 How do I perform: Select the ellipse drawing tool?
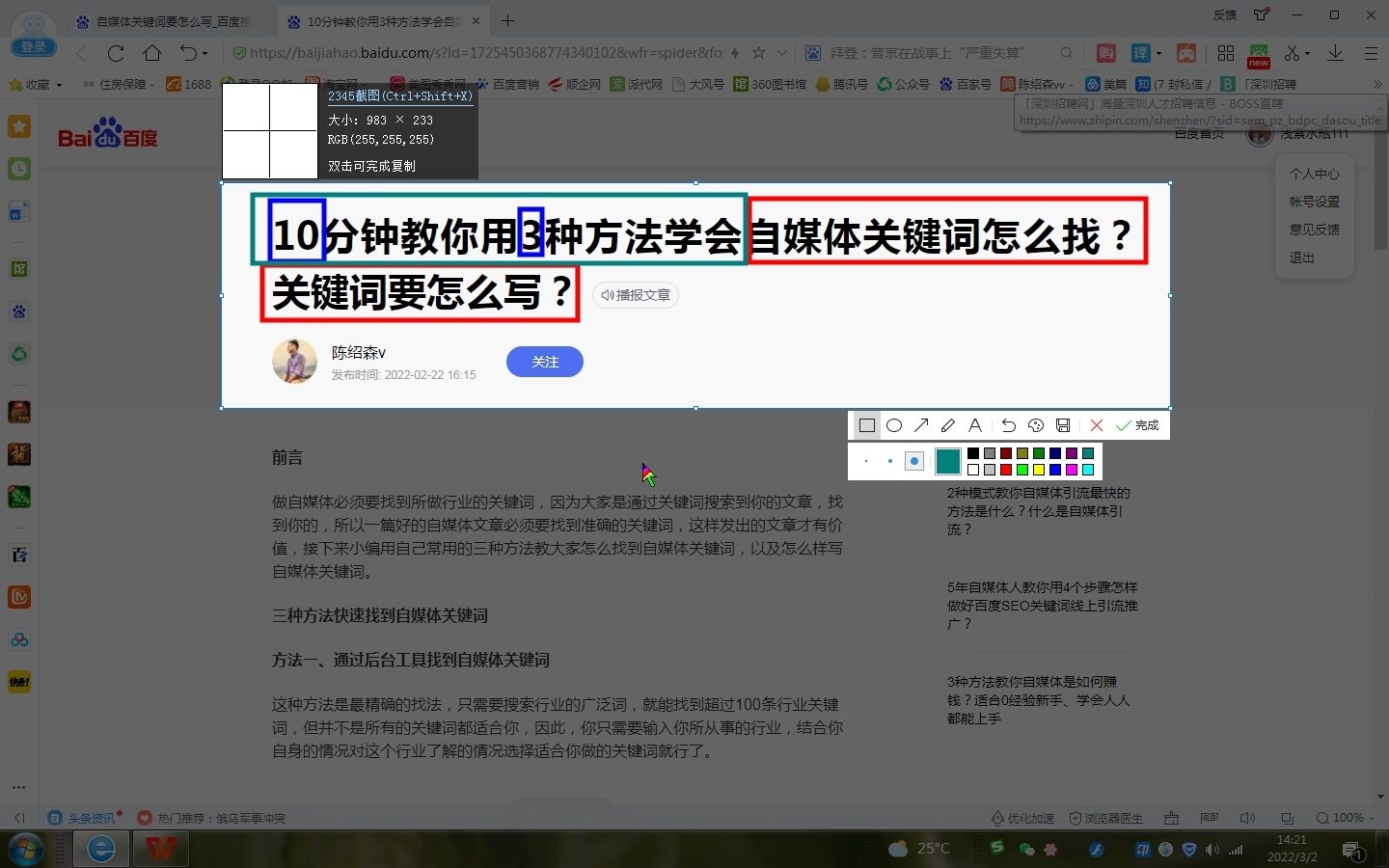[x=894, y=425]
